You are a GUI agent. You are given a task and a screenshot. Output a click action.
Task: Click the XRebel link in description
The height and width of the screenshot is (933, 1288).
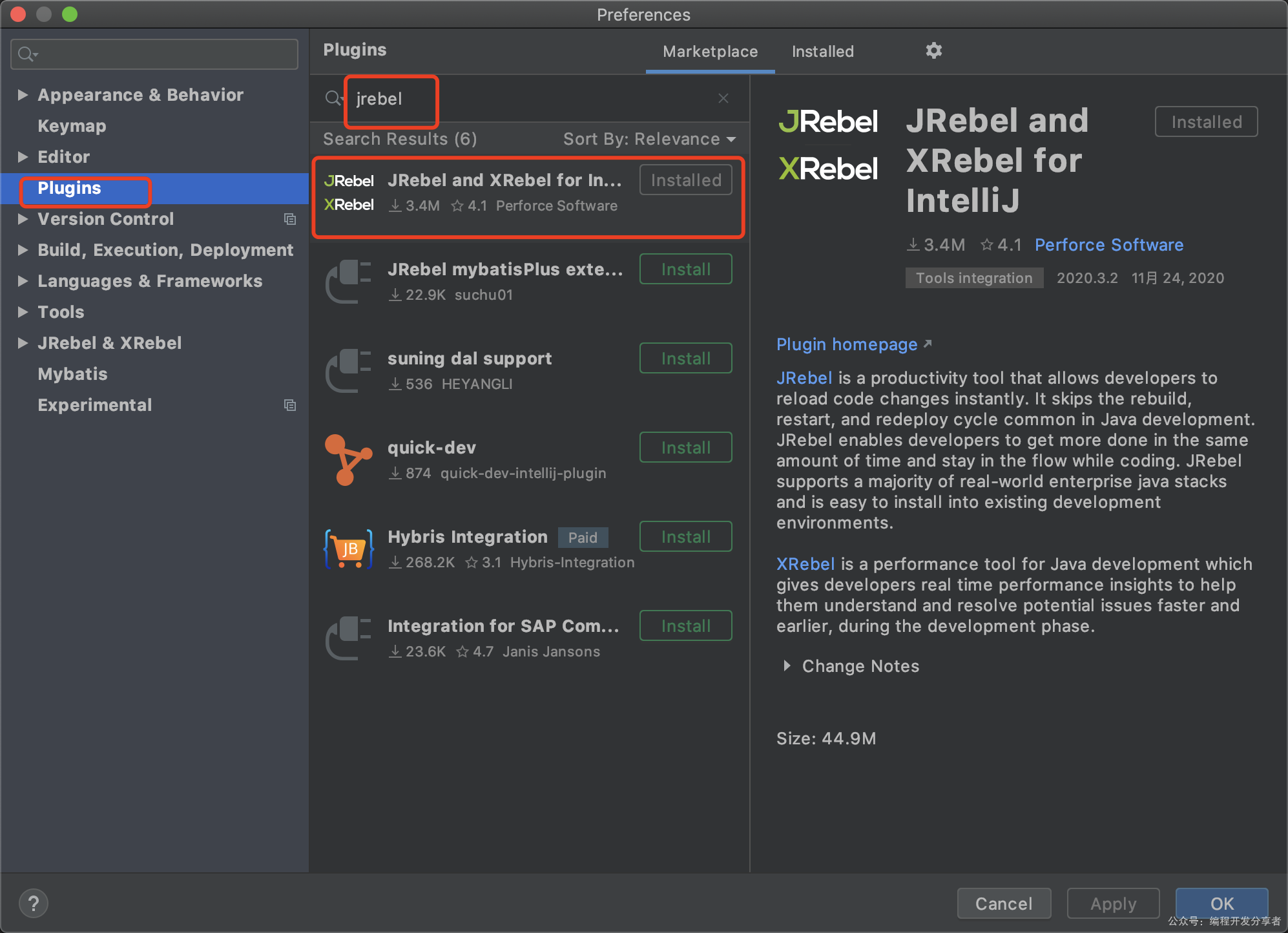click(805, 564)
